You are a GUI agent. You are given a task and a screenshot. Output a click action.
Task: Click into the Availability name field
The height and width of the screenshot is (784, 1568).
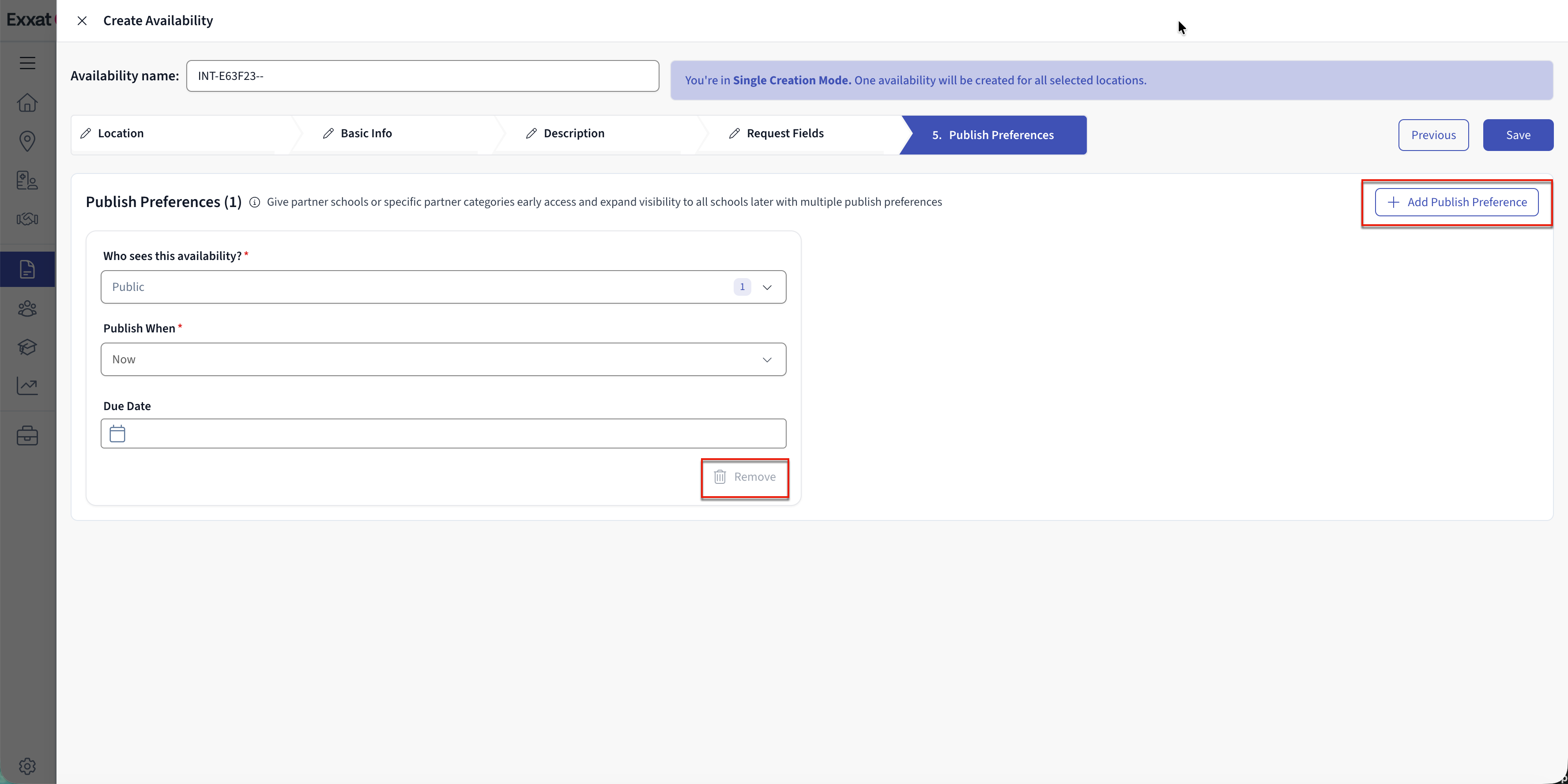pyautogui.click(x=422, y=77)
